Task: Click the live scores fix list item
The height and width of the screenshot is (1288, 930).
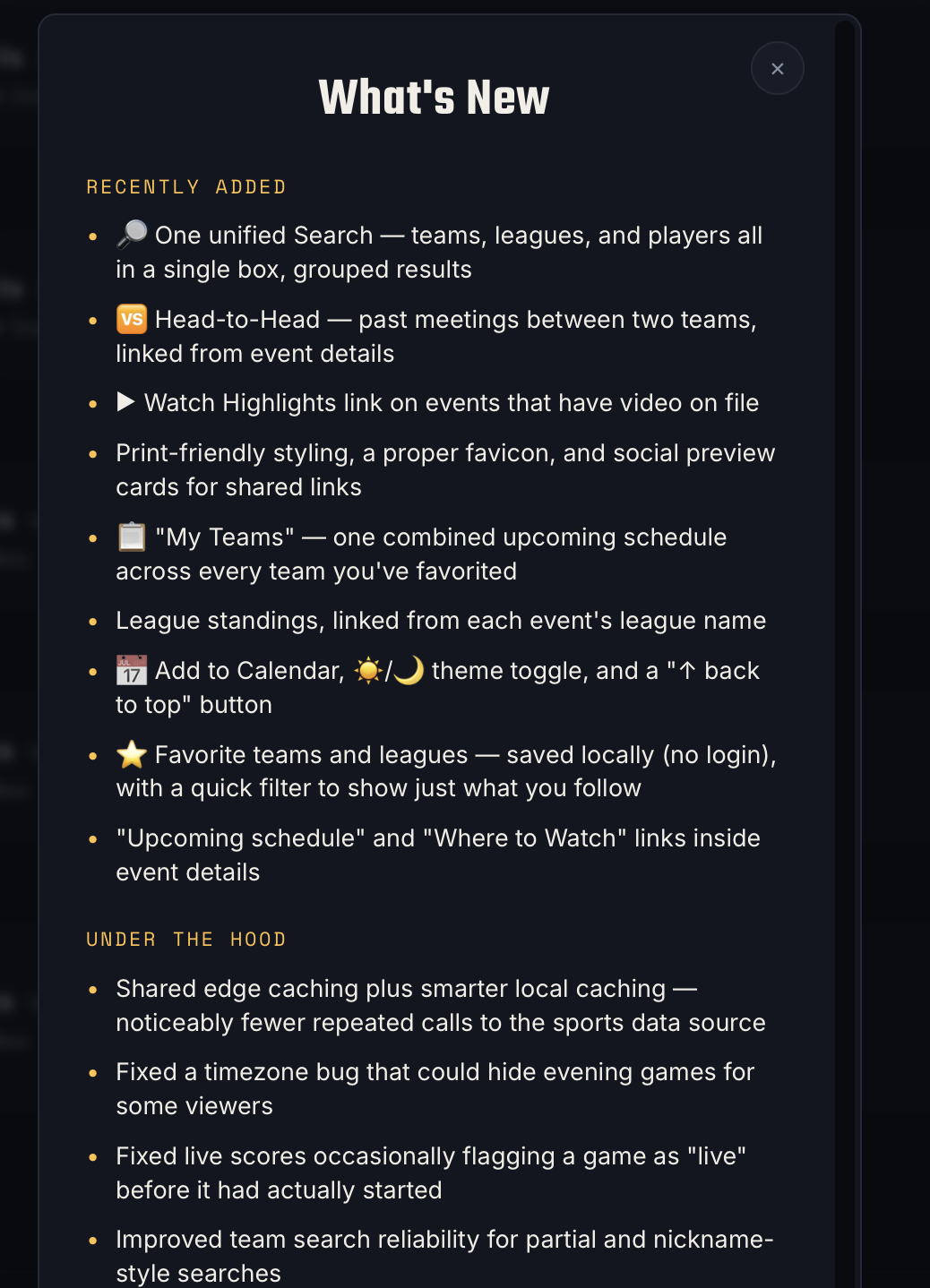Action: (431, 1173)
